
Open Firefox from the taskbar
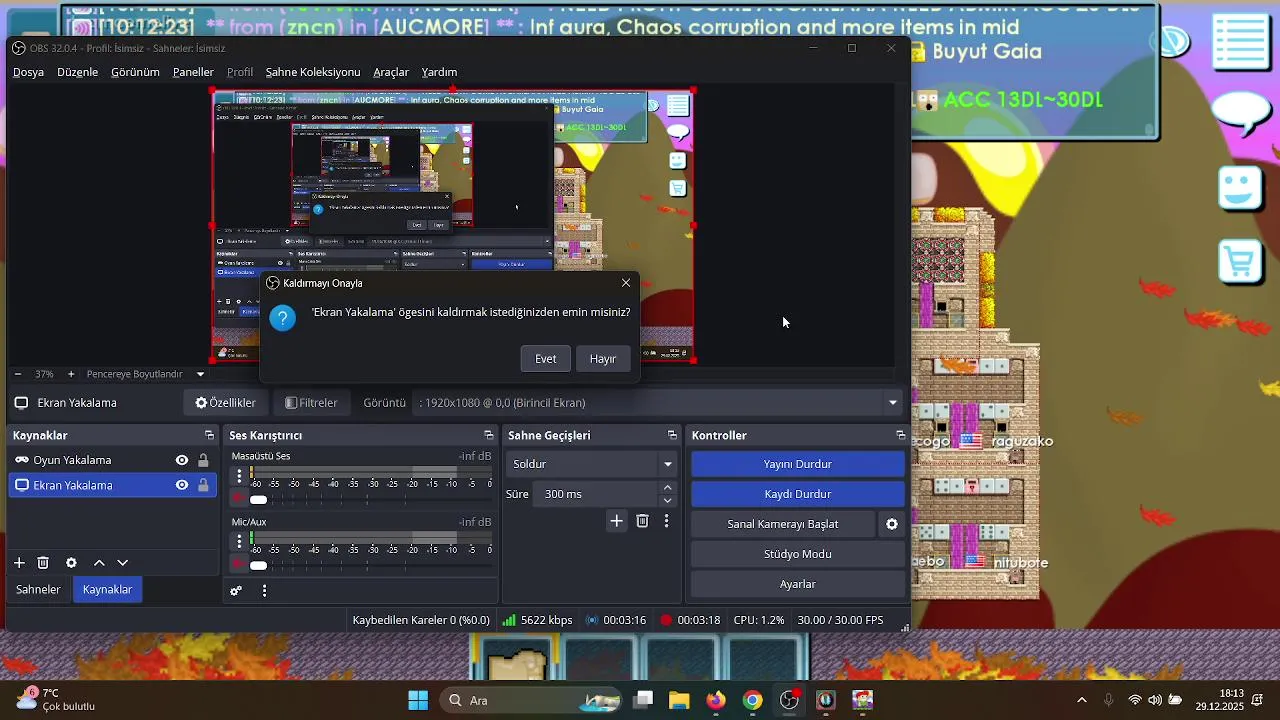pyautogui.click(x=716, y=700)
